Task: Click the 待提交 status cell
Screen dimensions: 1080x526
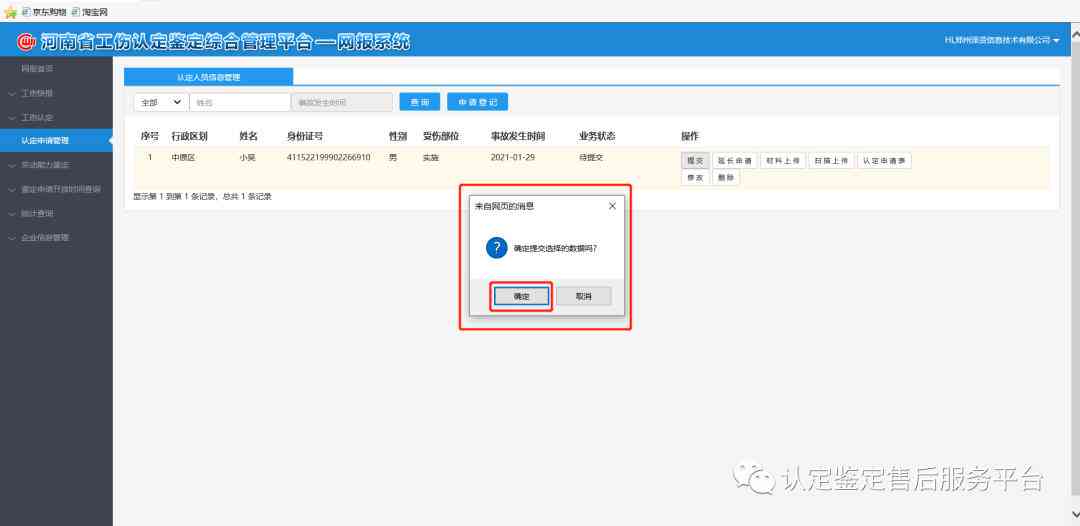Action: (591, 158)
